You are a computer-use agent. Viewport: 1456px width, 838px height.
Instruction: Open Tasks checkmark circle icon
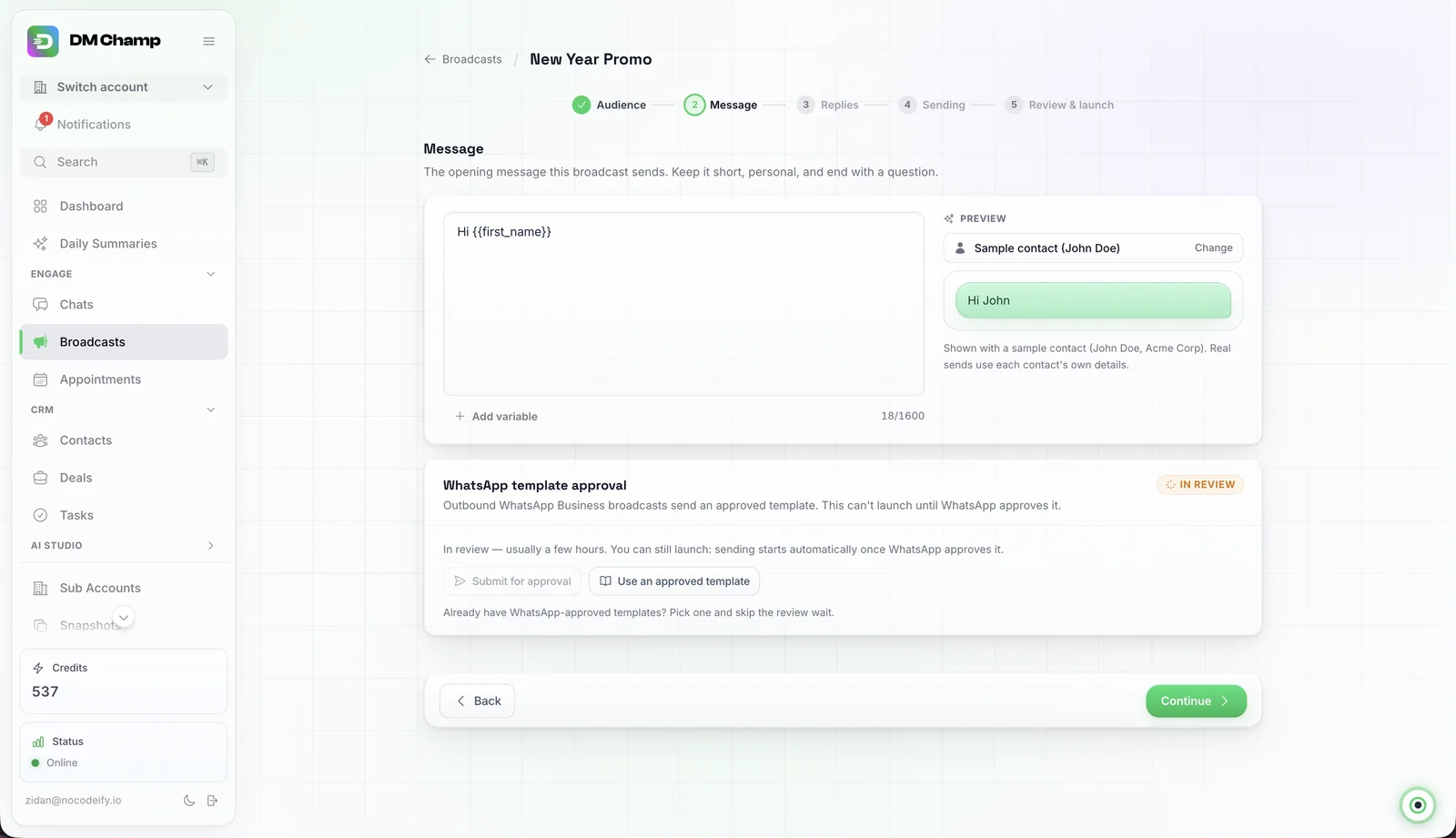point(40,515)
